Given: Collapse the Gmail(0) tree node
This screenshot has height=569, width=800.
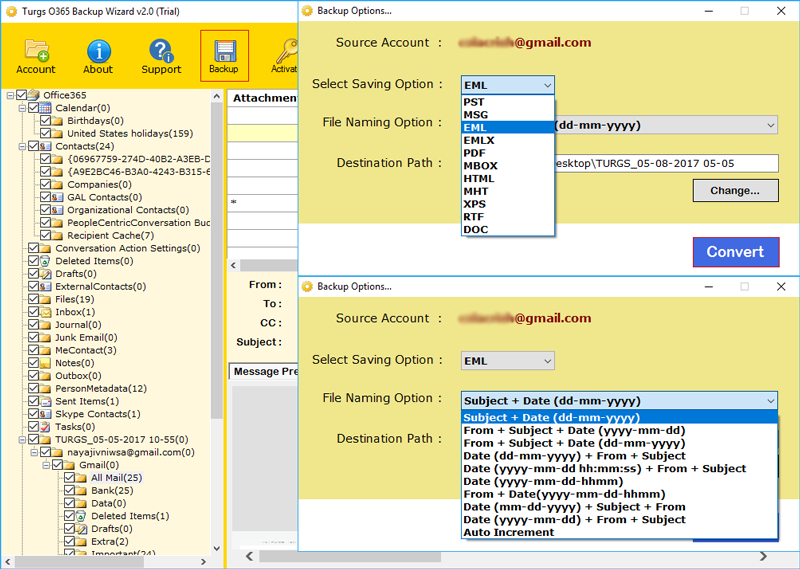Looking at the screenshot, I should [46, 465].
